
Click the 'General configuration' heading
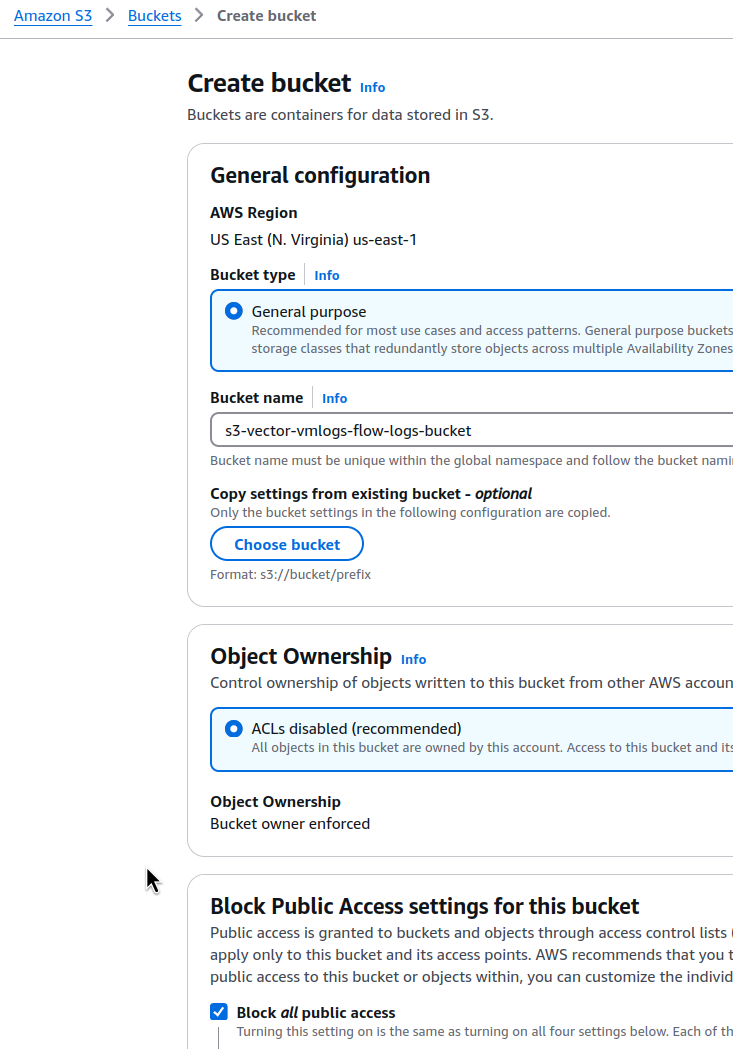[x=320, y=175]
